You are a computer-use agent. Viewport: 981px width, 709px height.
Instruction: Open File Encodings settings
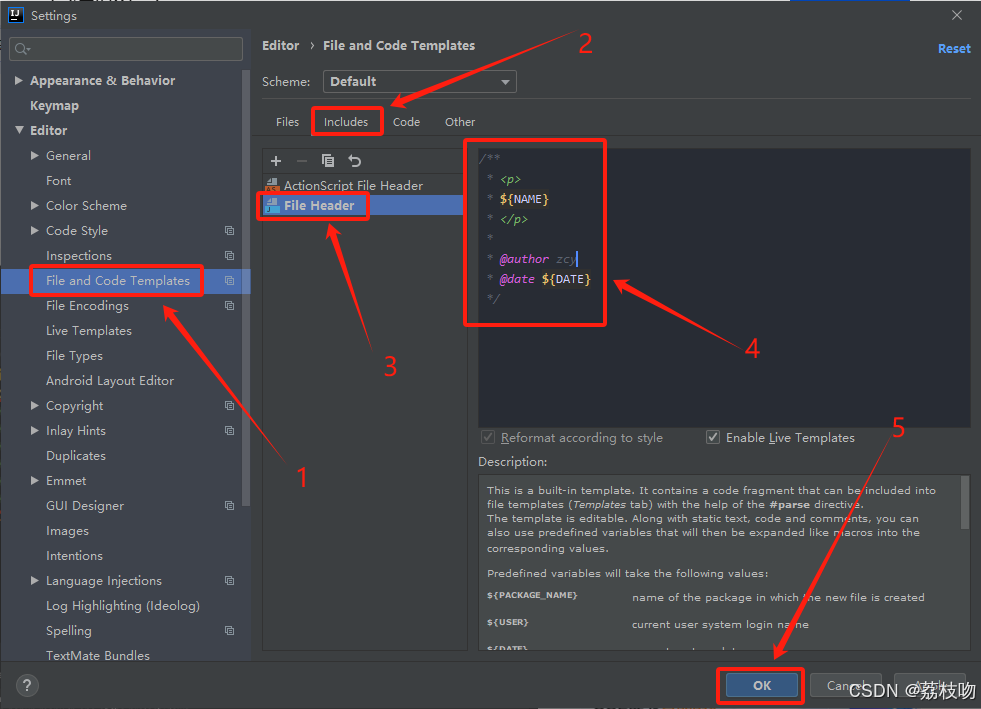[87, 306]
